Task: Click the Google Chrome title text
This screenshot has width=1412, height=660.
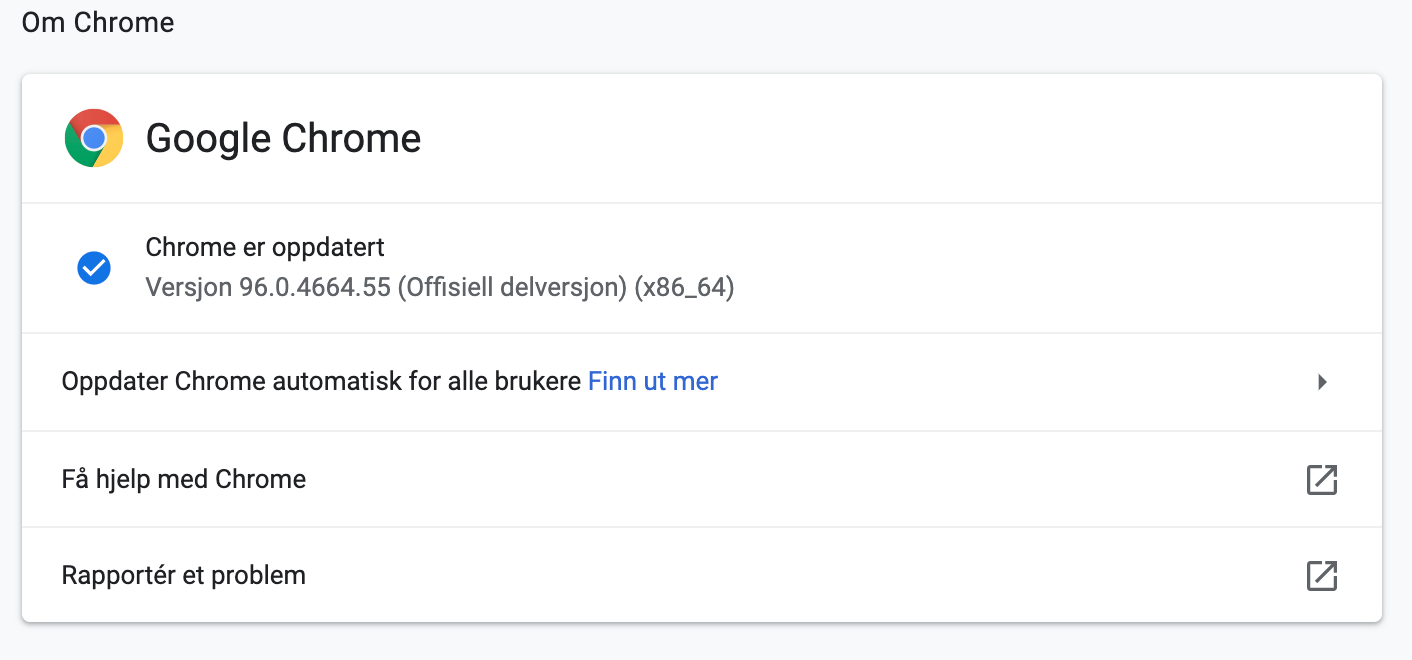Action: [283, 138]
